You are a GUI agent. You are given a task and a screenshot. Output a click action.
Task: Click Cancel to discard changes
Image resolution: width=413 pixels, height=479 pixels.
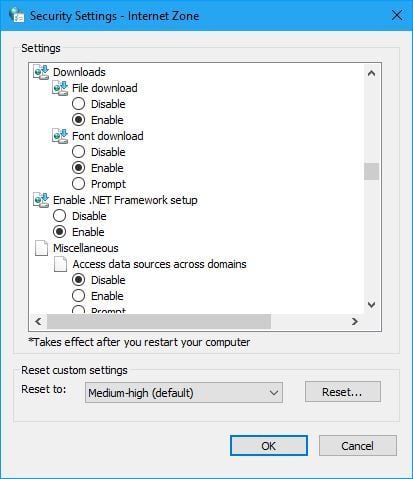coord(358,446)
